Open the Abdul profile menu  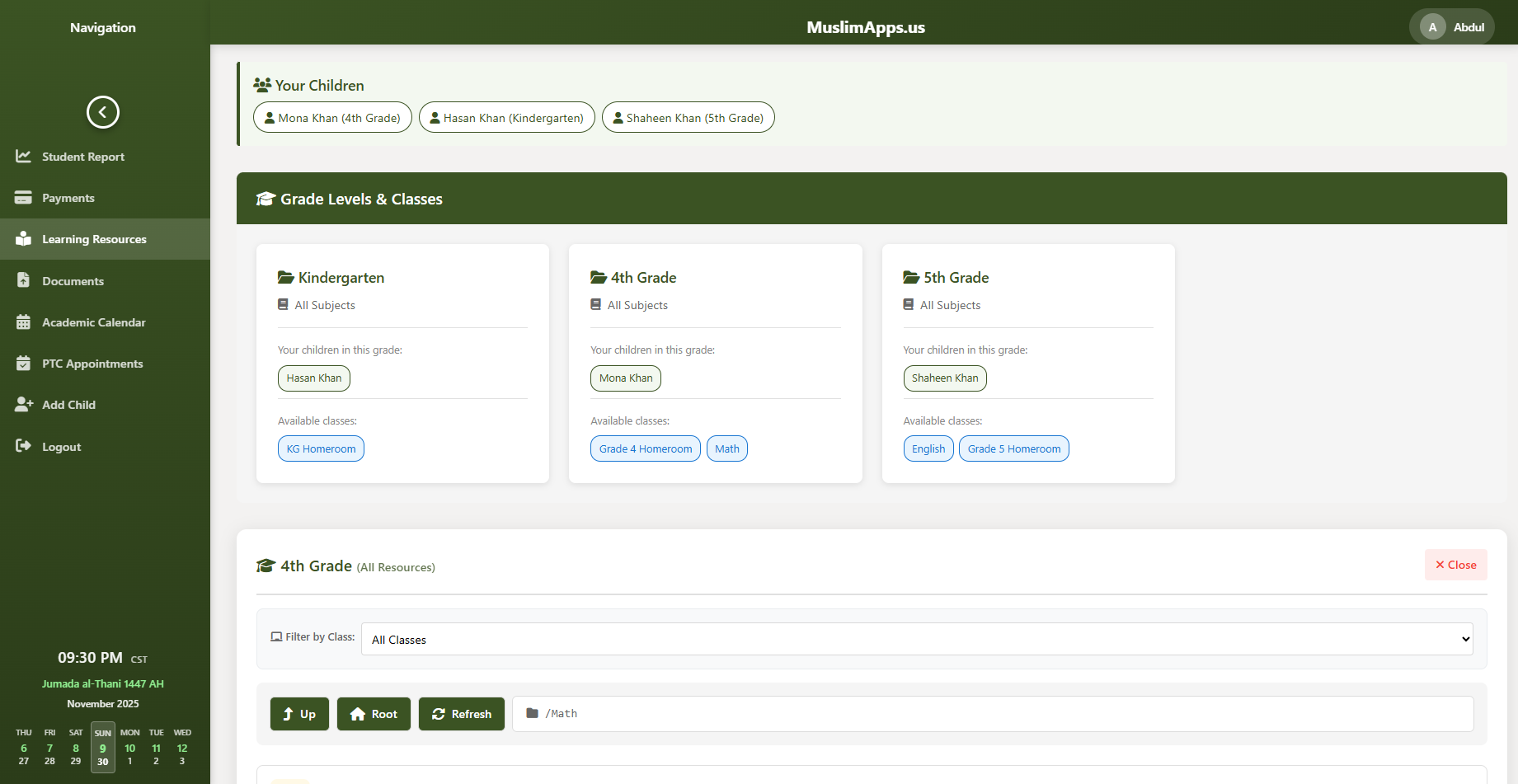pyautogui.click(x=1452, y=26)
